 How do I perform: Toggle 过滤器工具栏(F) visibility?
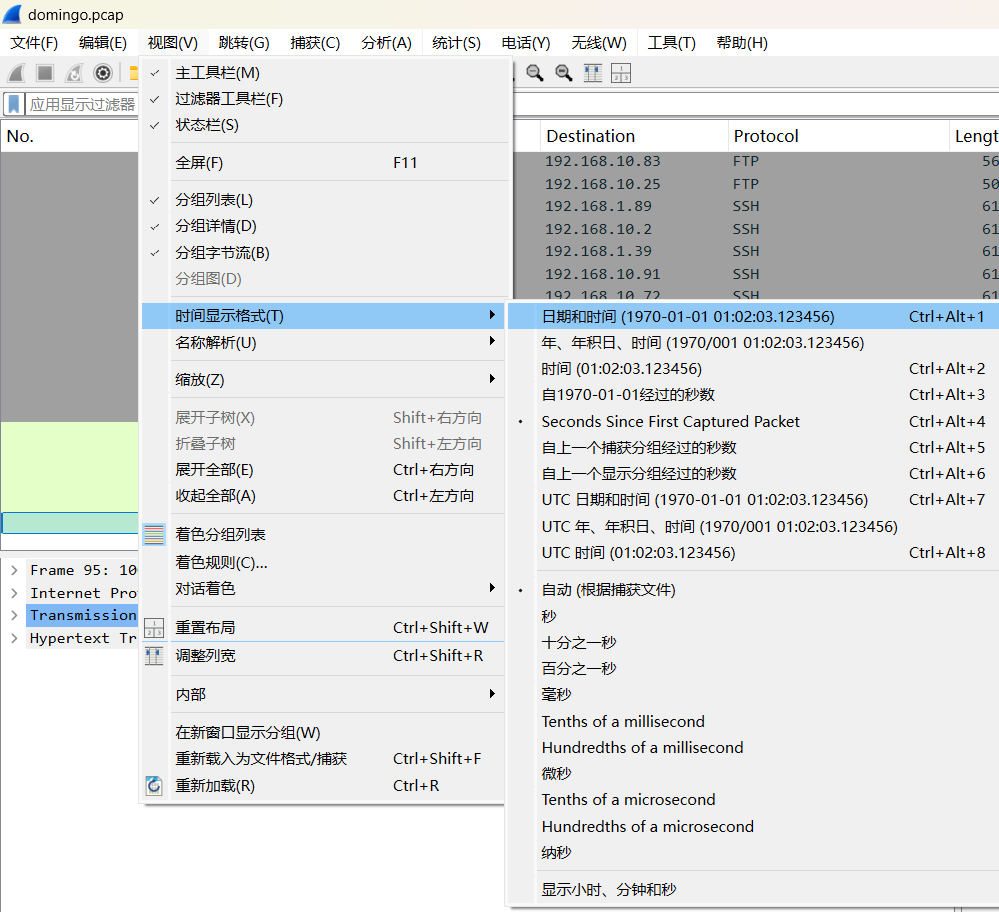pyautogui.click(x=326, y=99)
